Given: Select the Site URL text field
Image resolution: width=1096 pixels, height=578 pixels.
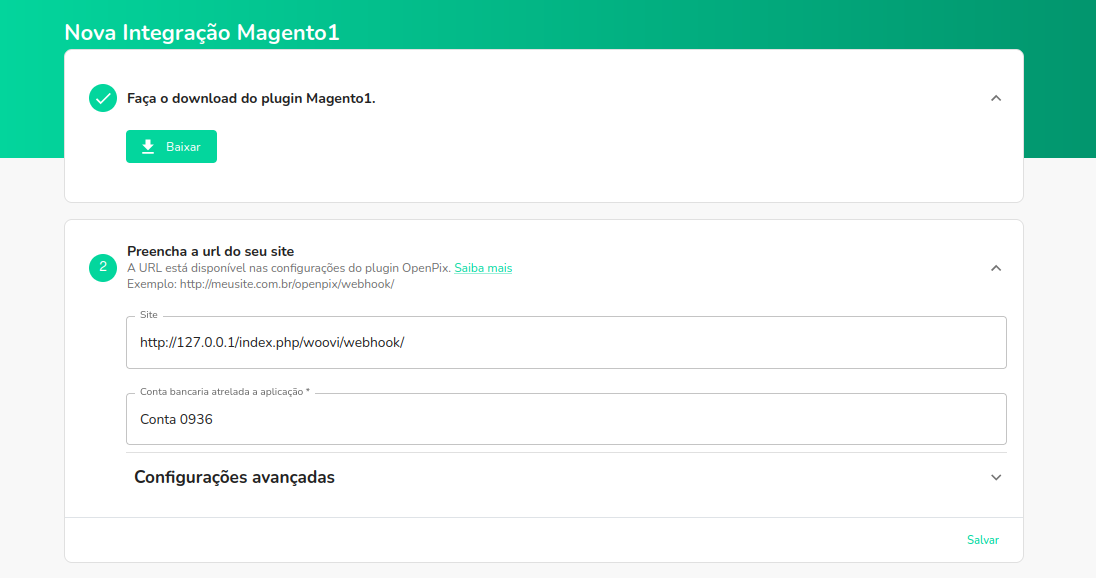Looking at the screenshot, I should [566, 341].
